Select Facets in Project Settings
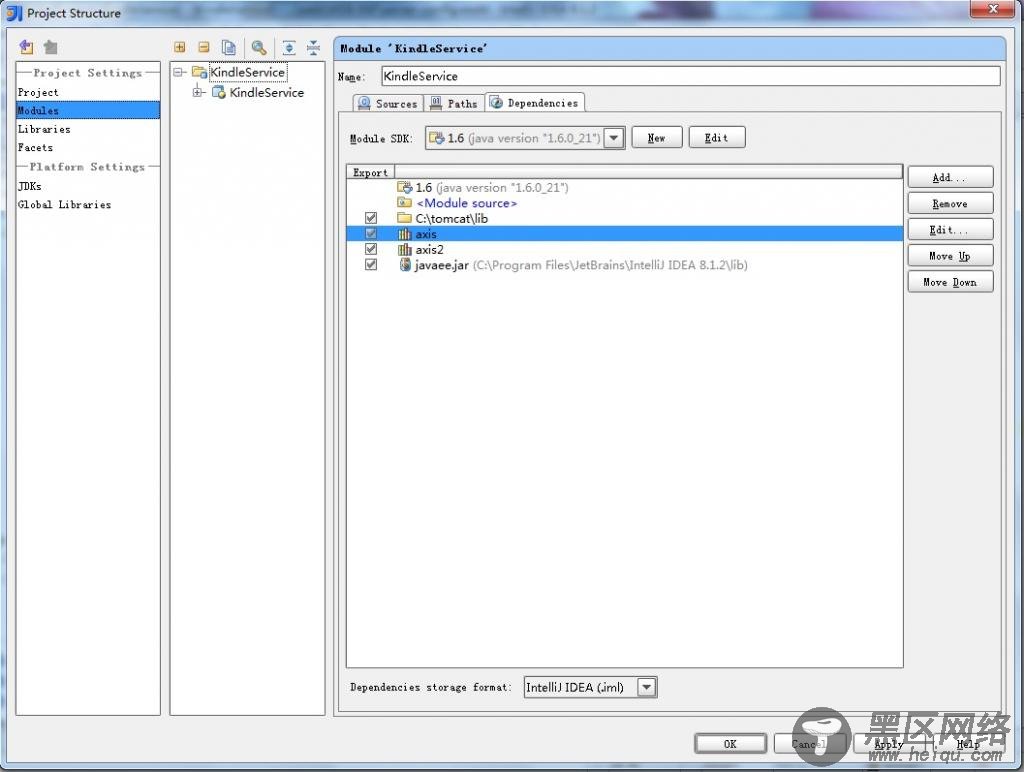 (x=88, y=148)
